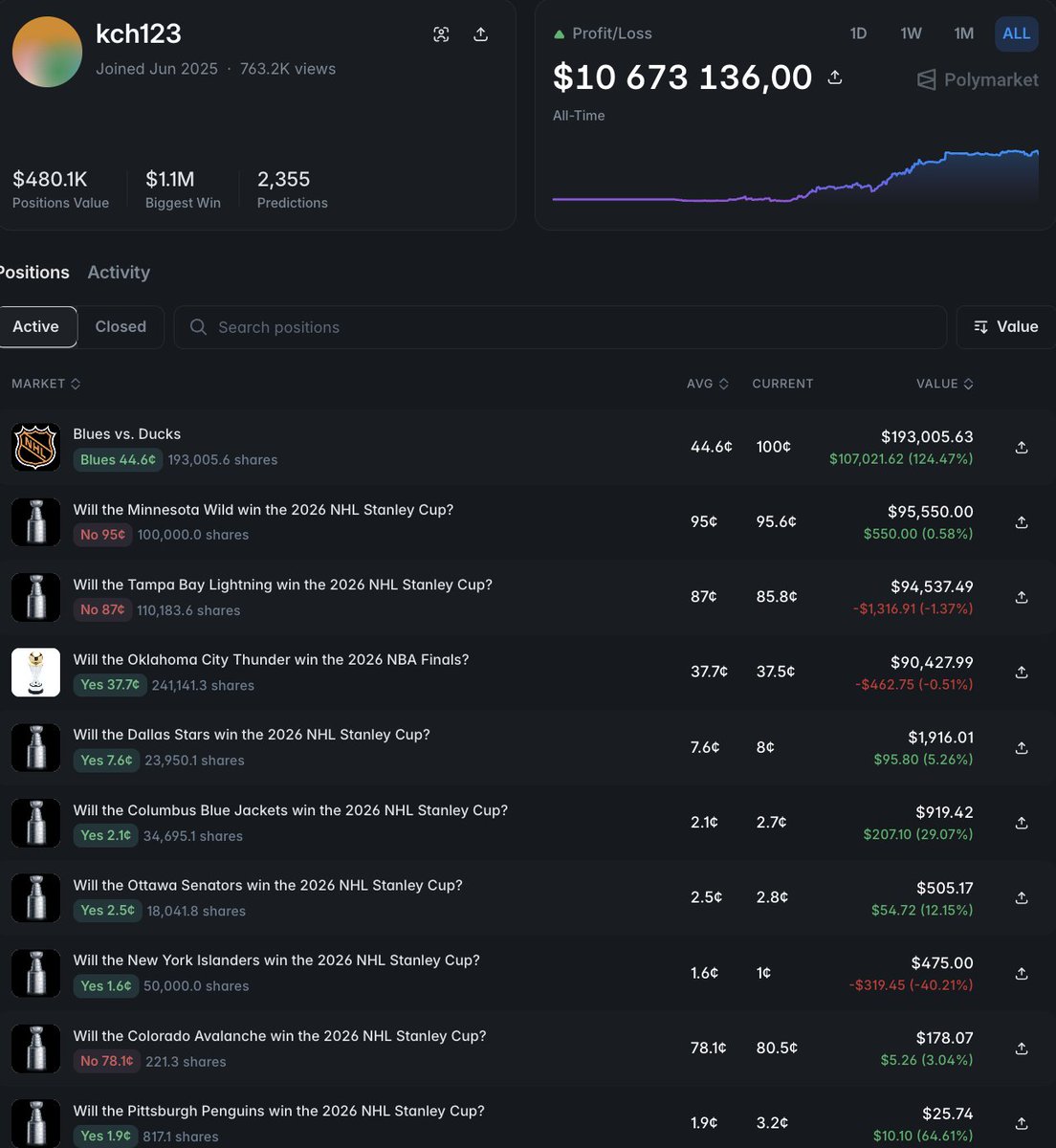The height and width of the screenshot is (1148, 1056).
Task: Click the scan profile icon next to kch123
Action: coord(441,34)
